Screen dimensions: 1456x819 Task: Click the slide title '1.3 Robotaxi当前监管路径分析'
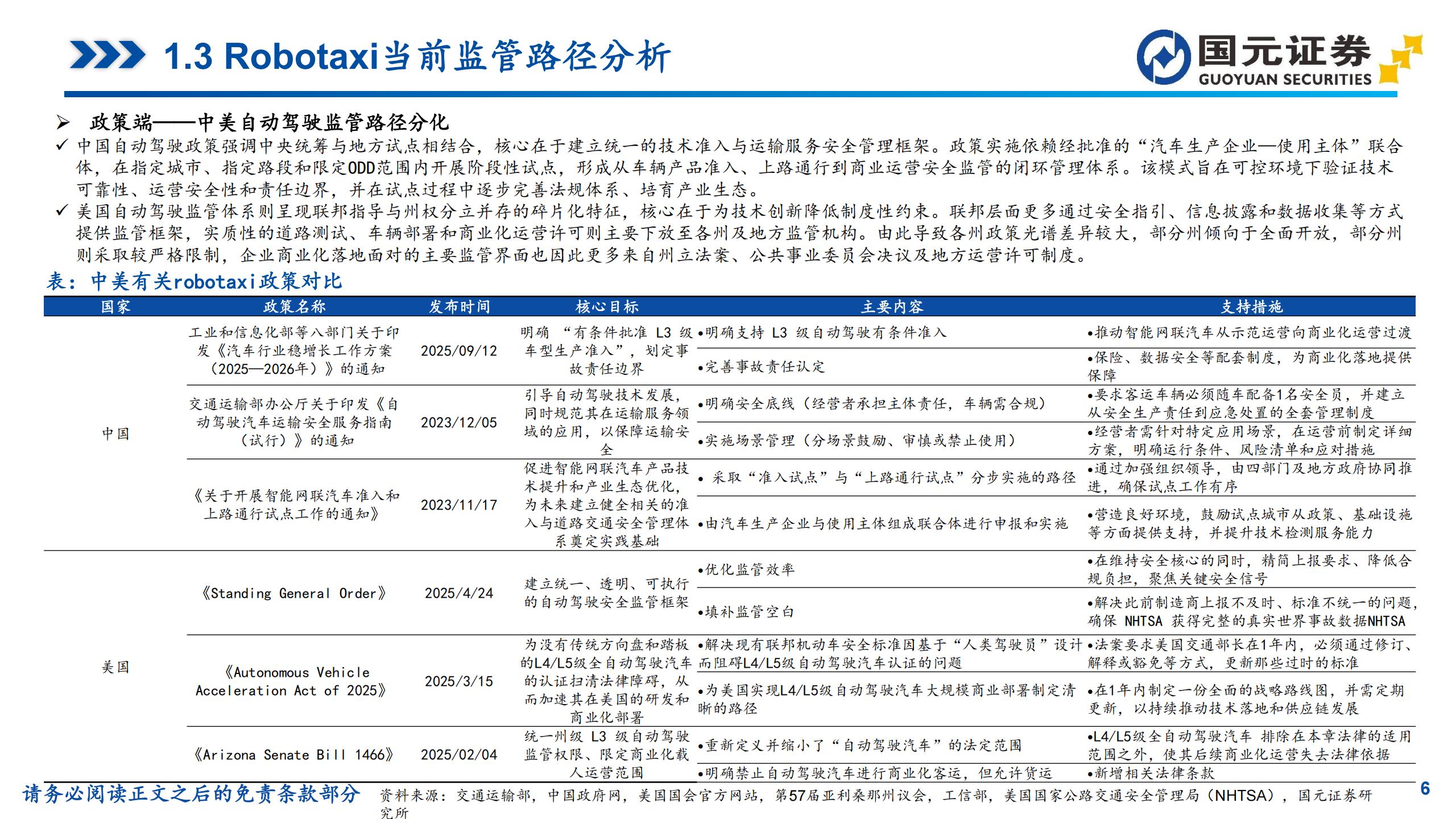(x=417, y=56)
